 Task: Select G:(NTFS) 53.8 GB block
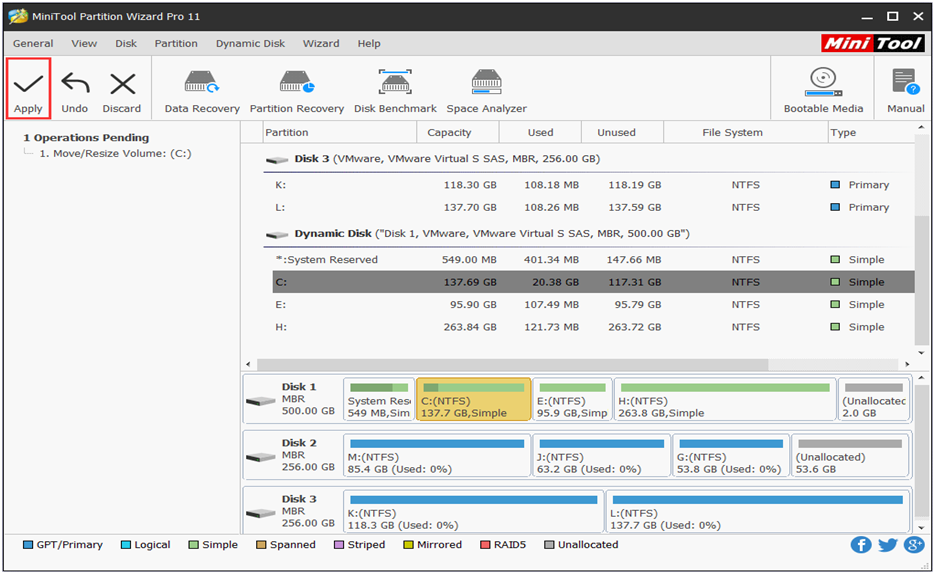[x=731, y=455]
